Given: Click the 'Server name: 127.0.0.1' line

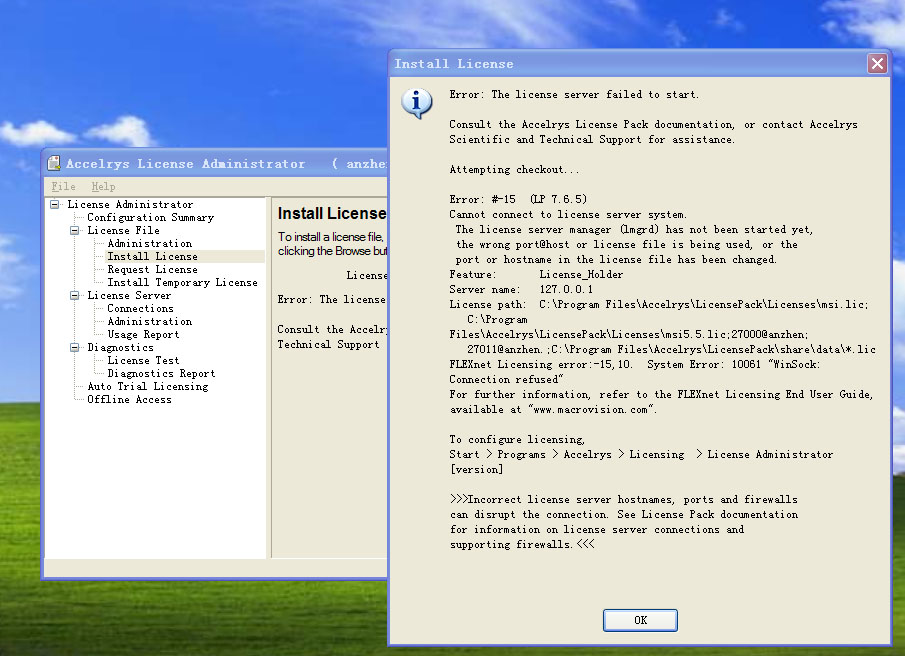Looking at the screenshot, I should [521, 290].
